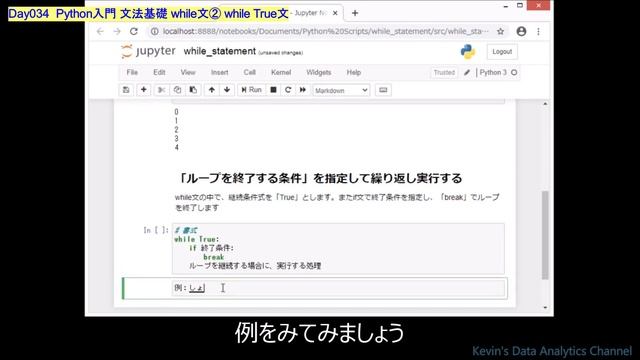Bookmark this page with the star icon
The image size is (640, 360).
click(x=500, y=31)
